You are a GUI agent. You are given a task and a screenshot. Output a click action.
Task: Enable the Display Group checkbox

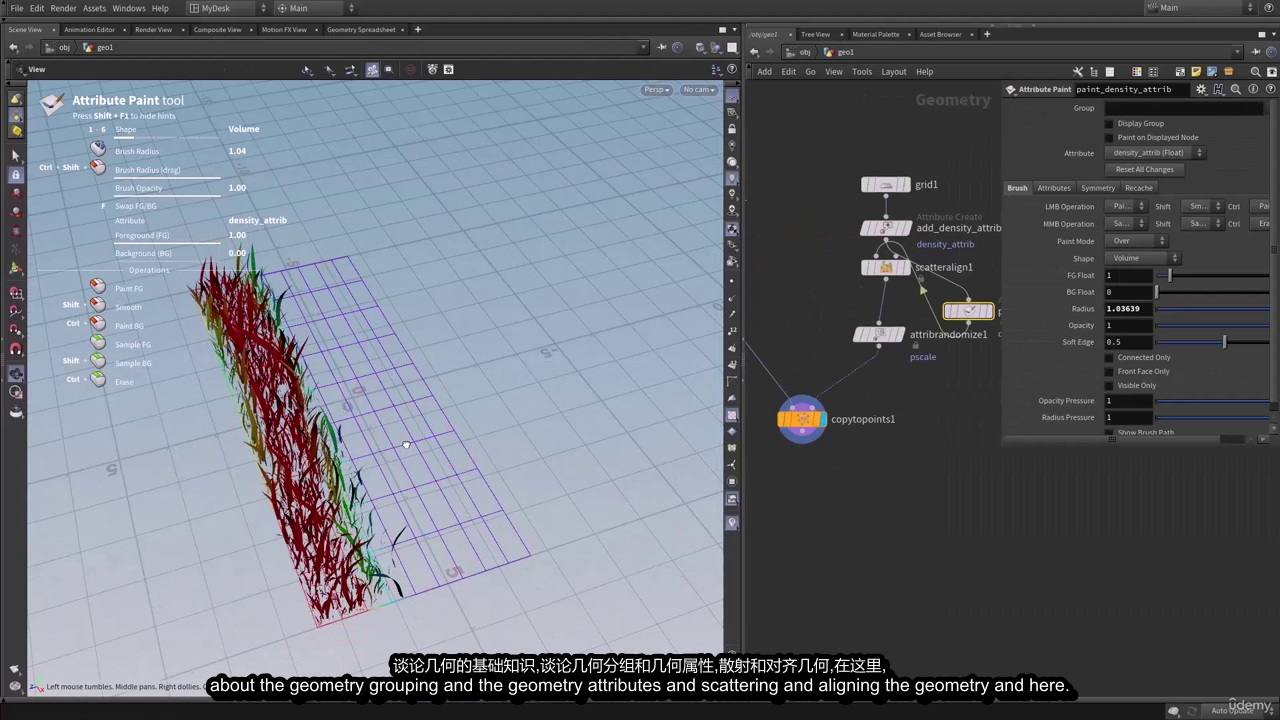tap(1109, 124)
